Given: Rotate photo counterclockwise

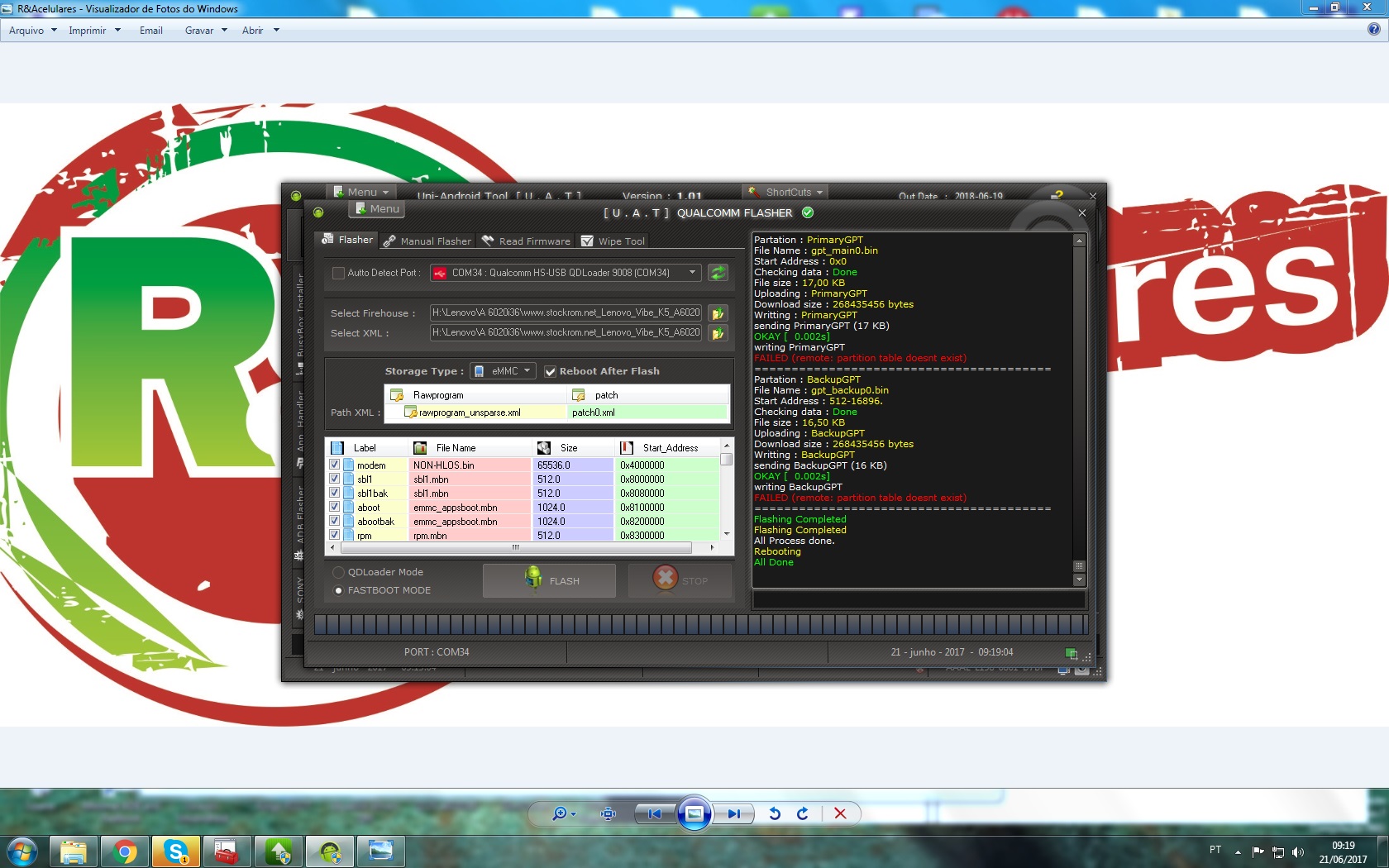Looking at the screenshot, I should 775,813.
